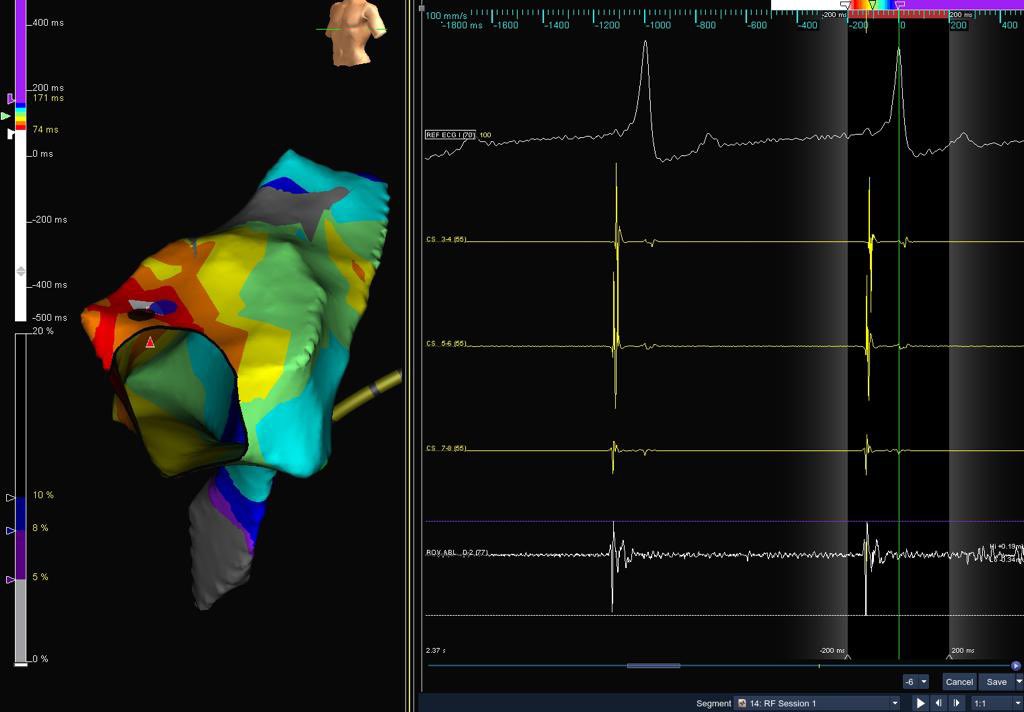Click the Play button in the segment bar
The image size is (1024, 712).
click(x=920, y=703)
